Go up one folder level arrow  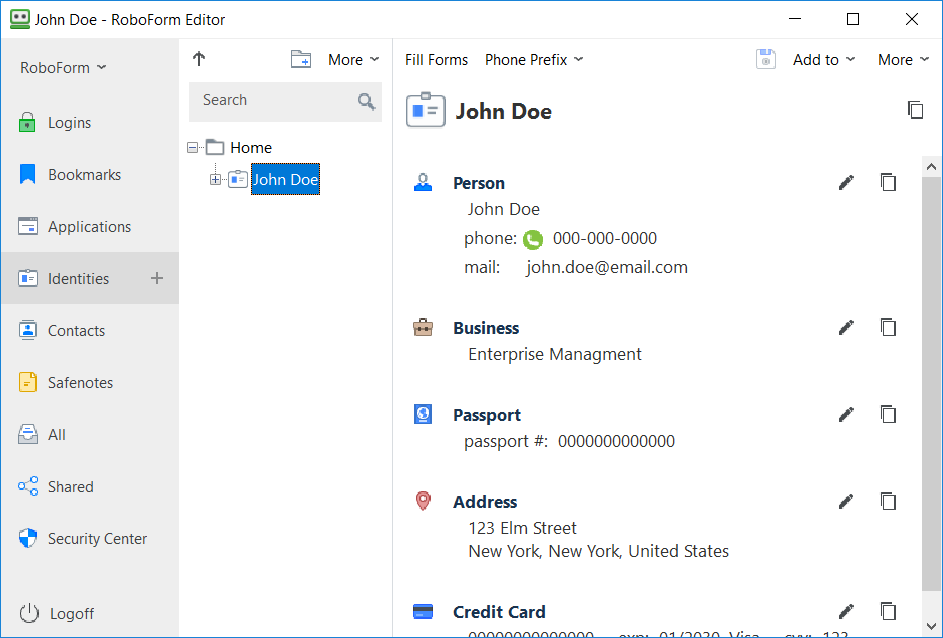[x=199, y=59]
